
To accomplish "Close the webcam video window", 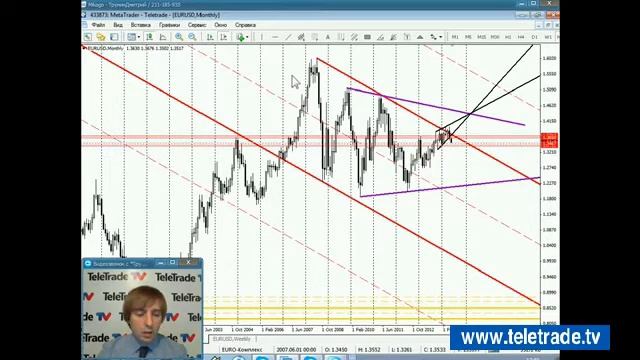I will click(x=188, y=262).
